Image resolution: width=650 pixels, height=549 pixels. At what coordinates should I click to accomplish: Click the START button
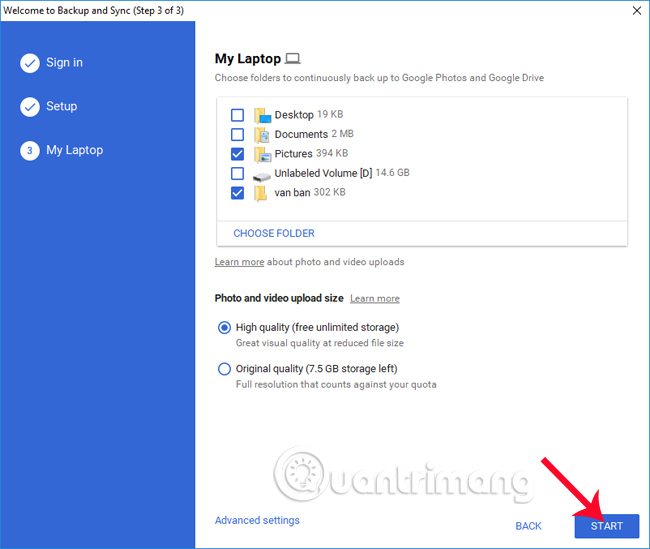[x=607, y=526]
